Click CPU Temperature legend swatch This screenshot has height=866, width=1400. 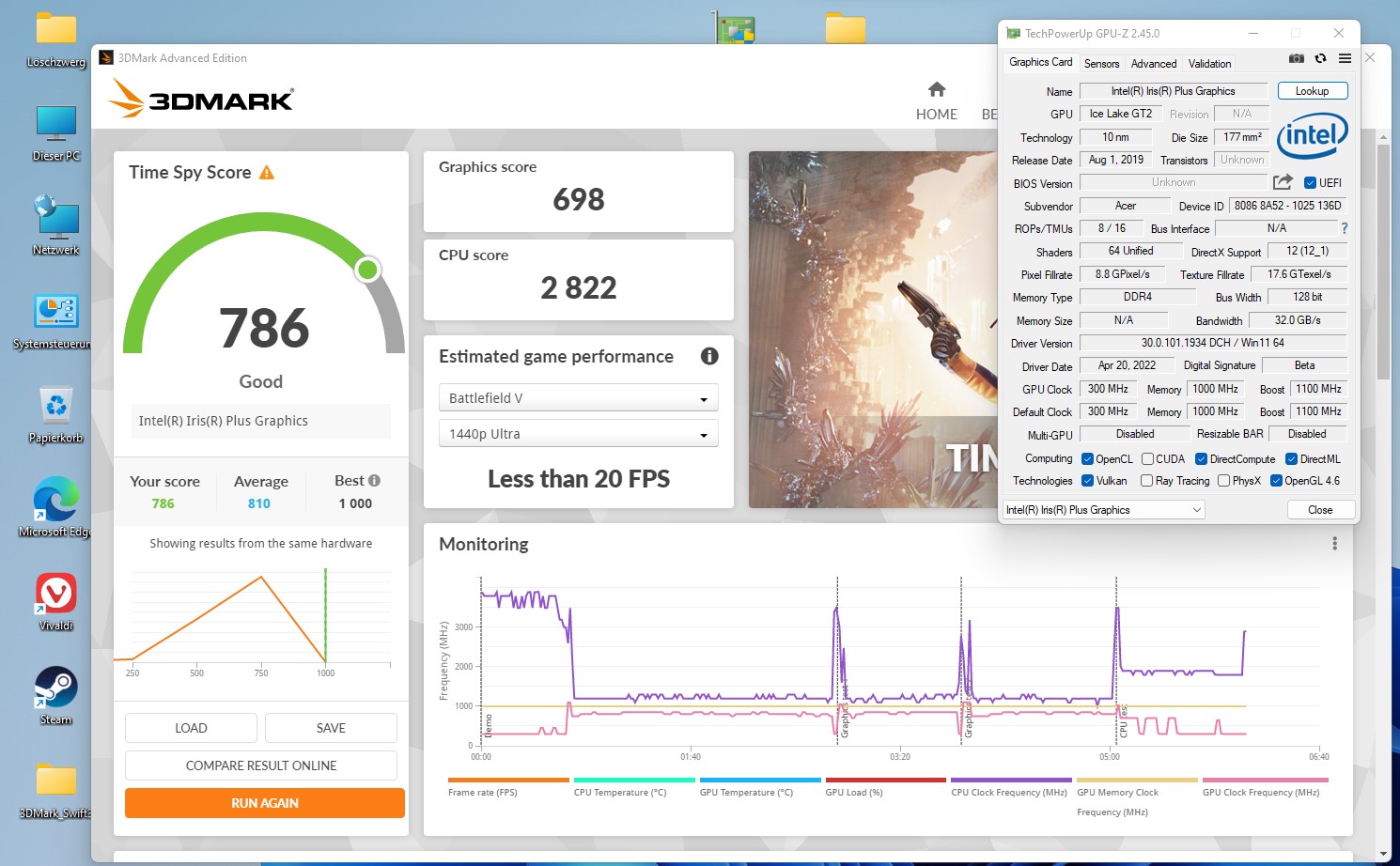click(634, 780)
